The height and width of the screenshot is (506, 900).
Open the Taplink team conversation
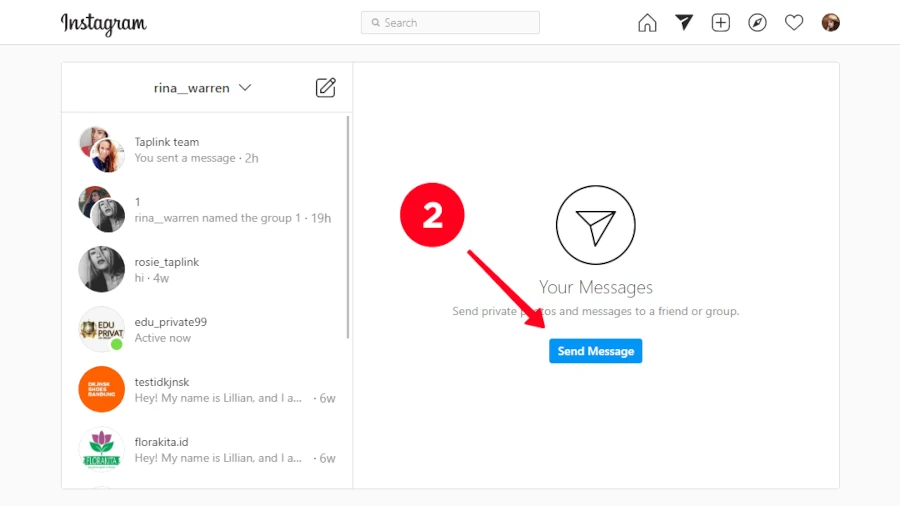click(x=205, y=150)
